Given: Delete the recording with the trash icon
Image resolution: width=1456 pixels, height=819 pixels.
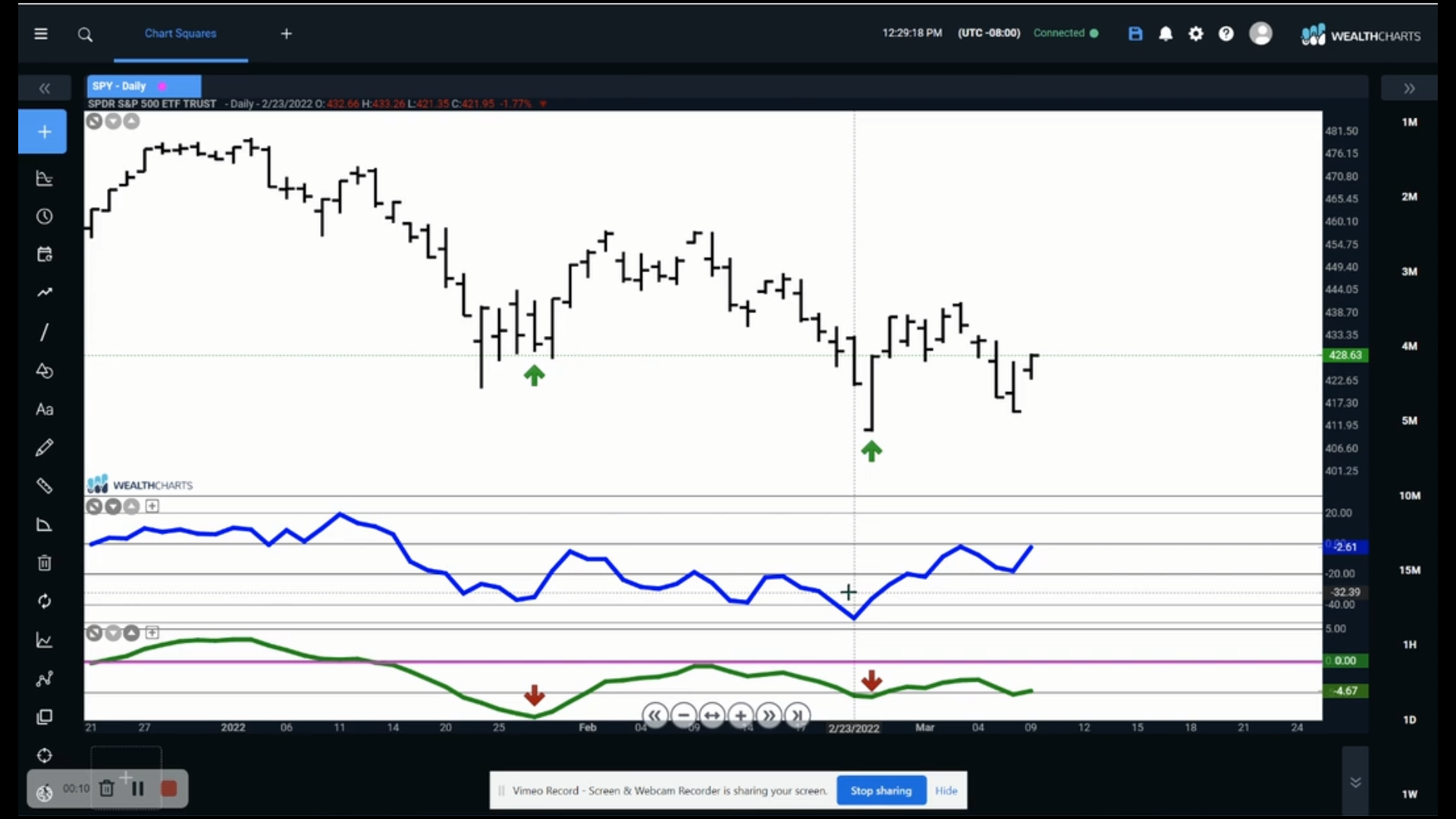Looking at the screenshot, I should coord(107,789).
